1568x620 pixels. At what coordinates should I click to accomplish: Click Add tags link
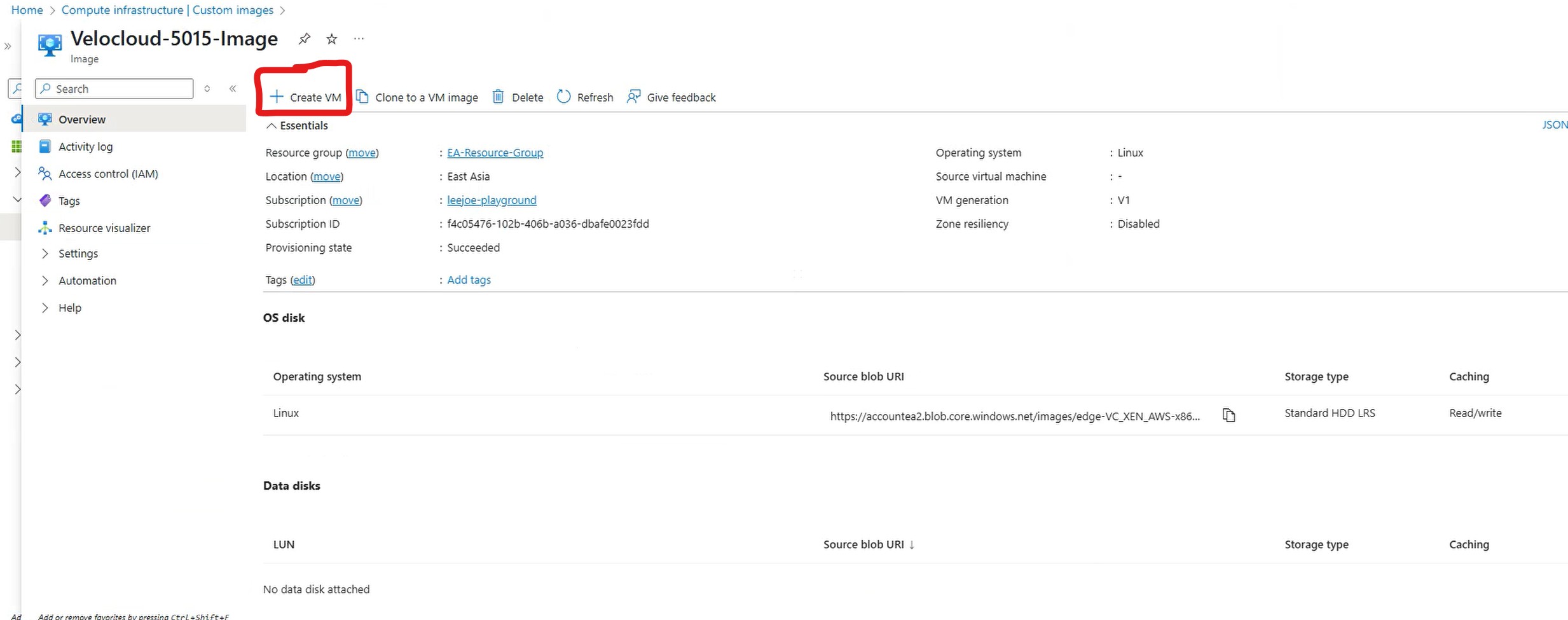(x=469, y=280)
